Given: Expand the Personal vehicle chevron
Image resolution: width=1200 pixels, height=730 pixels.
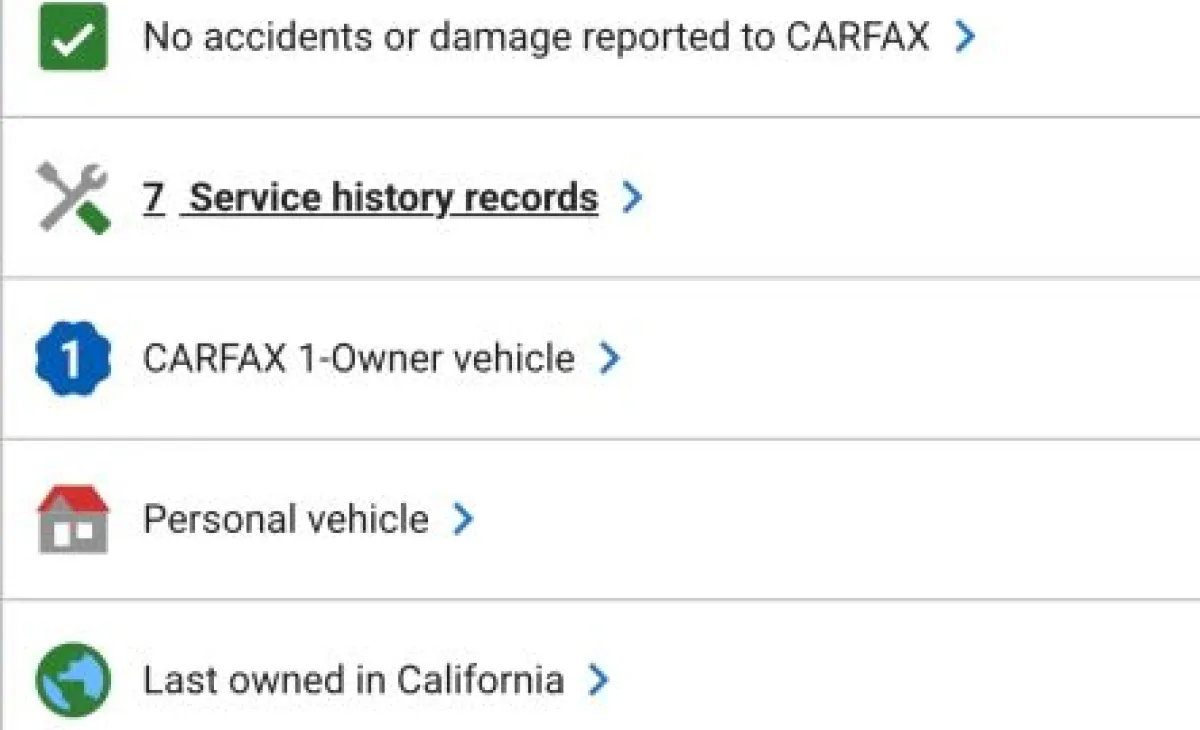Looking at the screenshot, I should tap(462, 520).
